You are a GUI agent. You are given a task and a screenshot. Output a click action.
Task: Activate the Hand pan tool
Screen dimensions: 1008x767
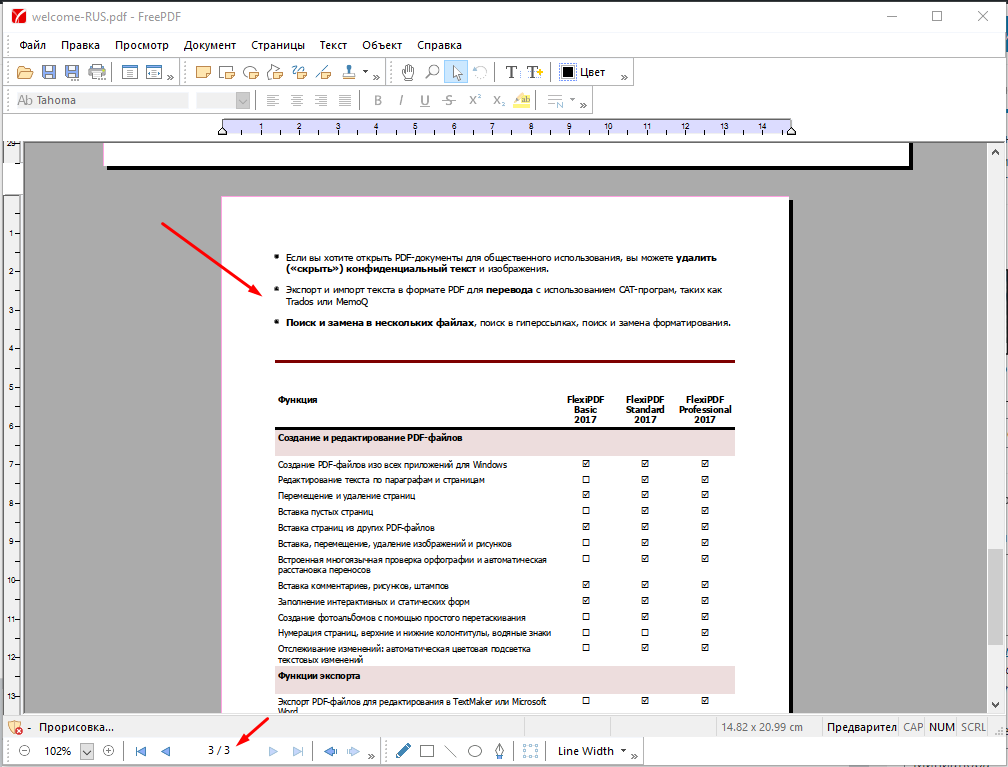(408, 72)
